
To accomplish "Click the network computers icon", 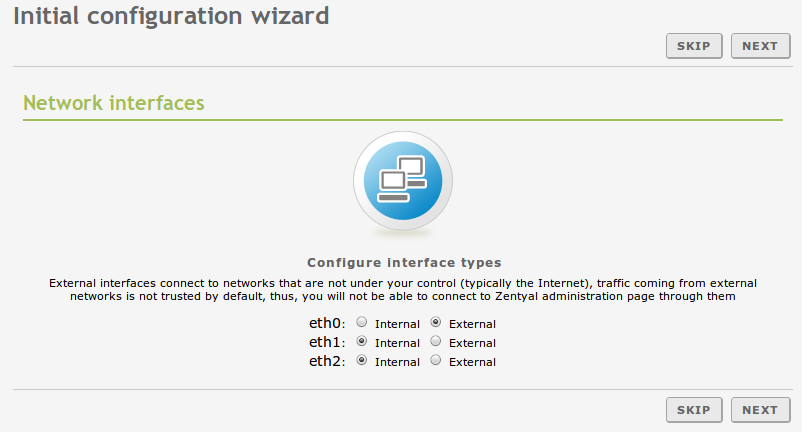I will click(x=403, y=180).
